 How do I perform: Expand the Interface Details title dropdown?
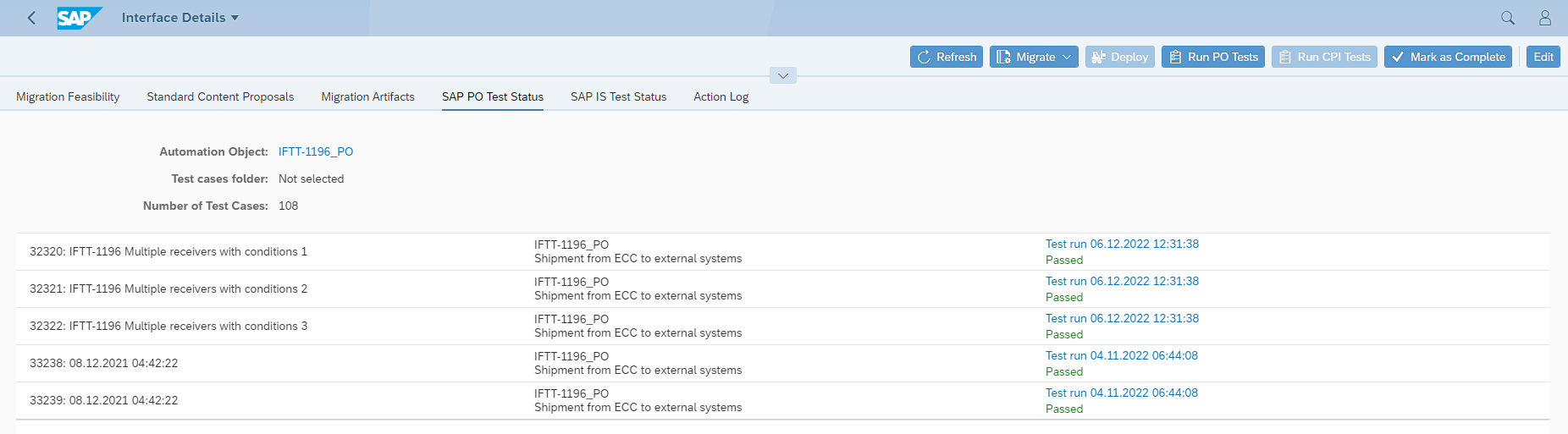click(x=180, y=18)
